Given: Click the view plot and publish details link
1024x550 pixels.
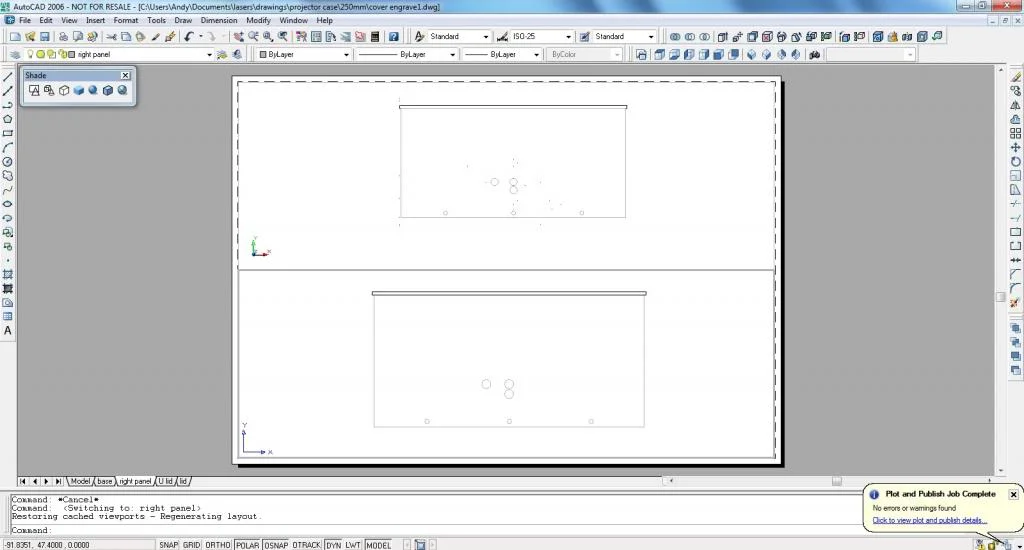Looking at the screenshot, I should click(929, 521).
